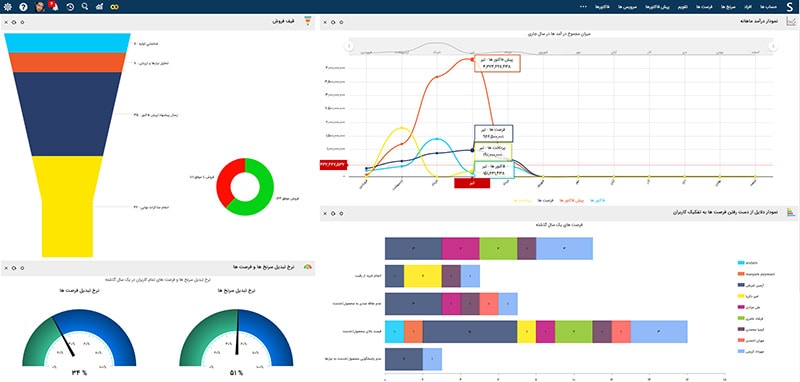The width and height of the screenshot is (800, 382).
Task: Click the yellow infinity icon
Action: [115, 7]
